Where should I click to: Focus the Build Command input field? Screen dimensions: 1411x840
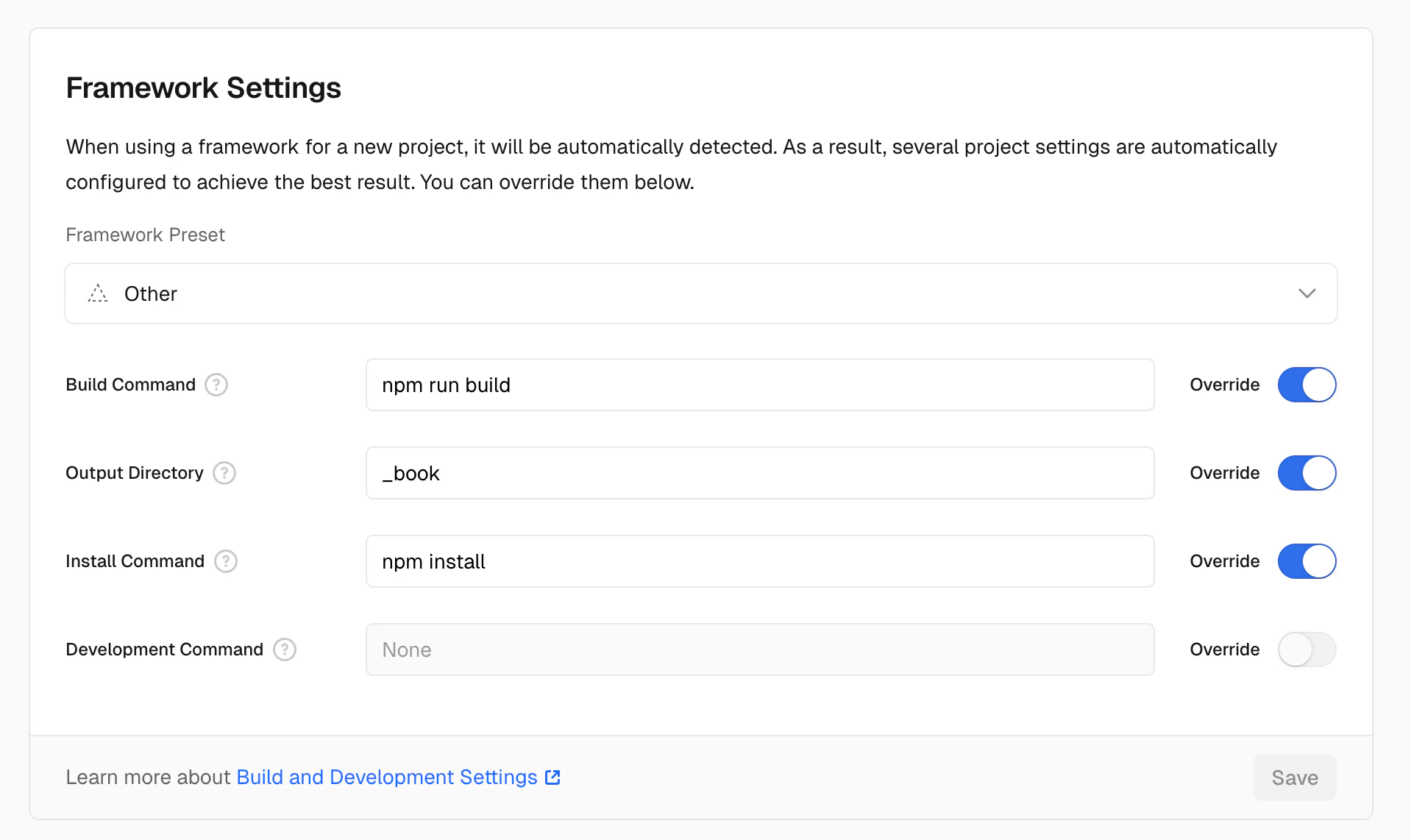759,385
